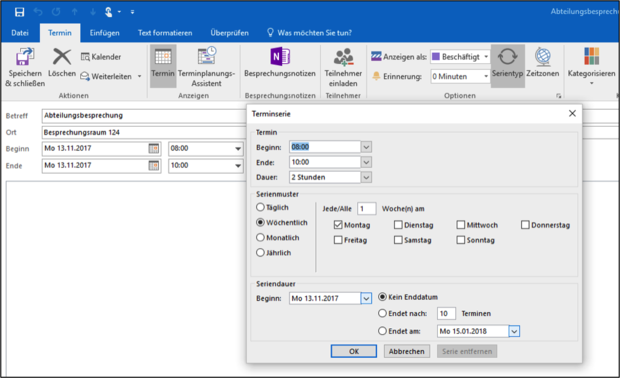Screen dimensions: 620x378
Task: Open Besprechungsnotizen in OneNote
Action: tap(280, 62)
